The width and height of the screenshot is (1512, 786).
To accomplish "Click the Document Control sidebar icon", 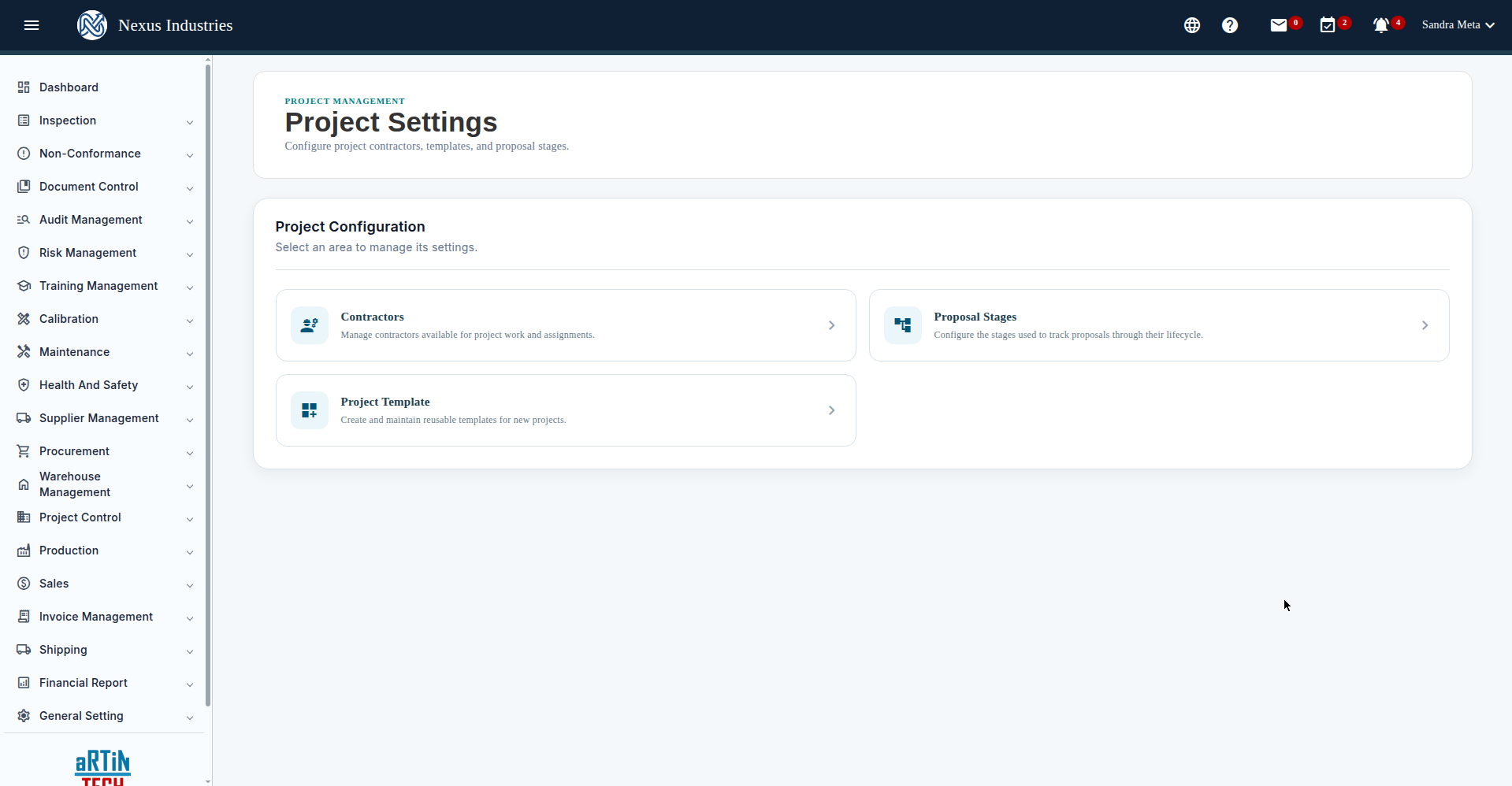I will pos(24,187).
